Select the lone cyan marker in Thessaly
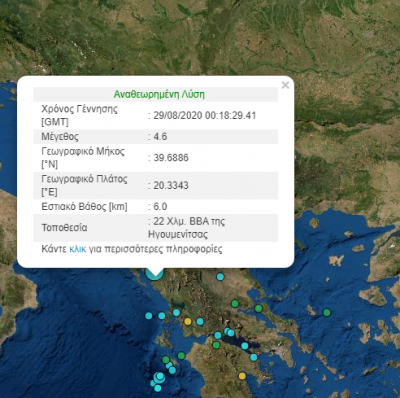The image size is (400, 398). (x=220, y=277)
